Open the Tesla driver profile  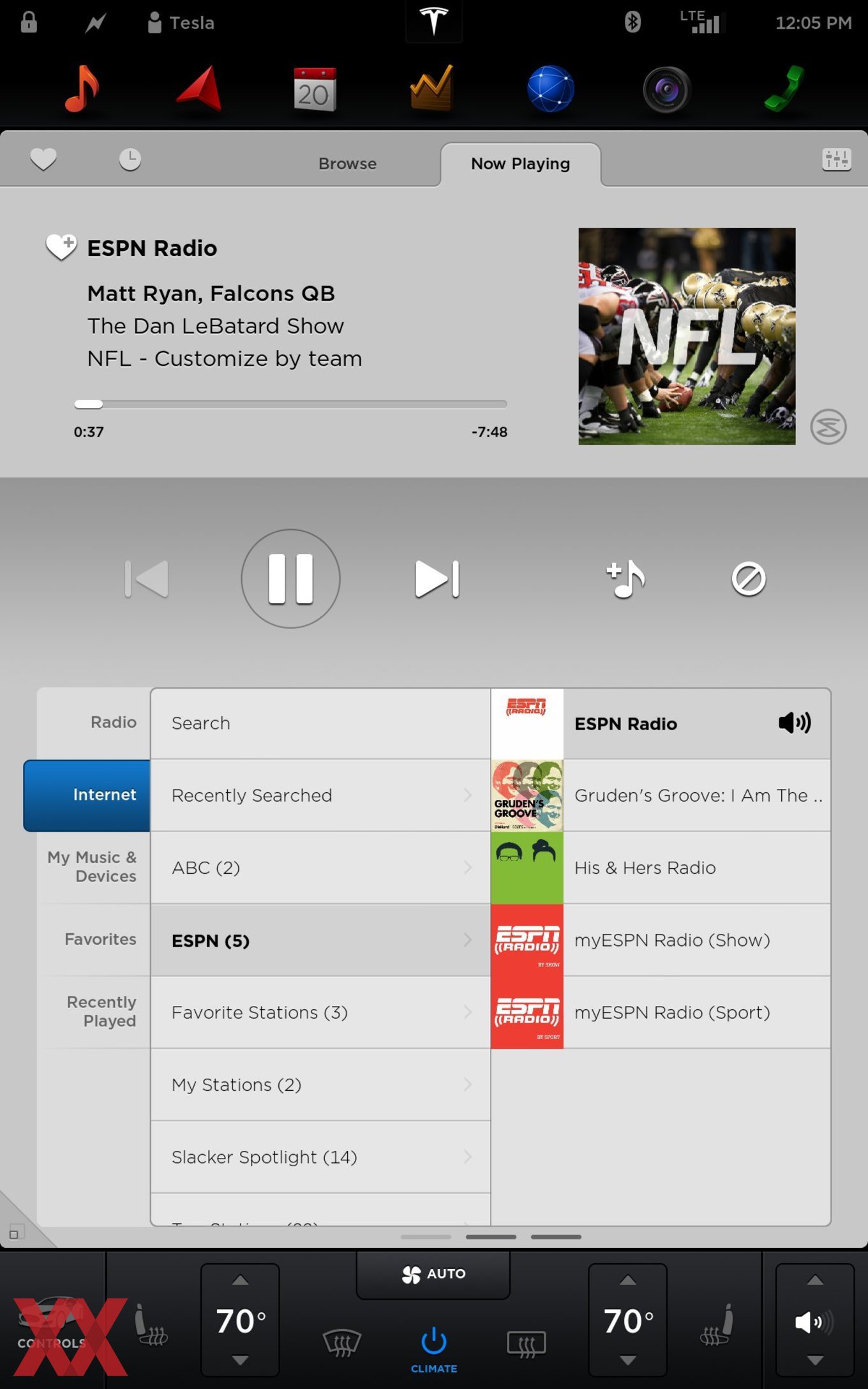tap(181, 23)
